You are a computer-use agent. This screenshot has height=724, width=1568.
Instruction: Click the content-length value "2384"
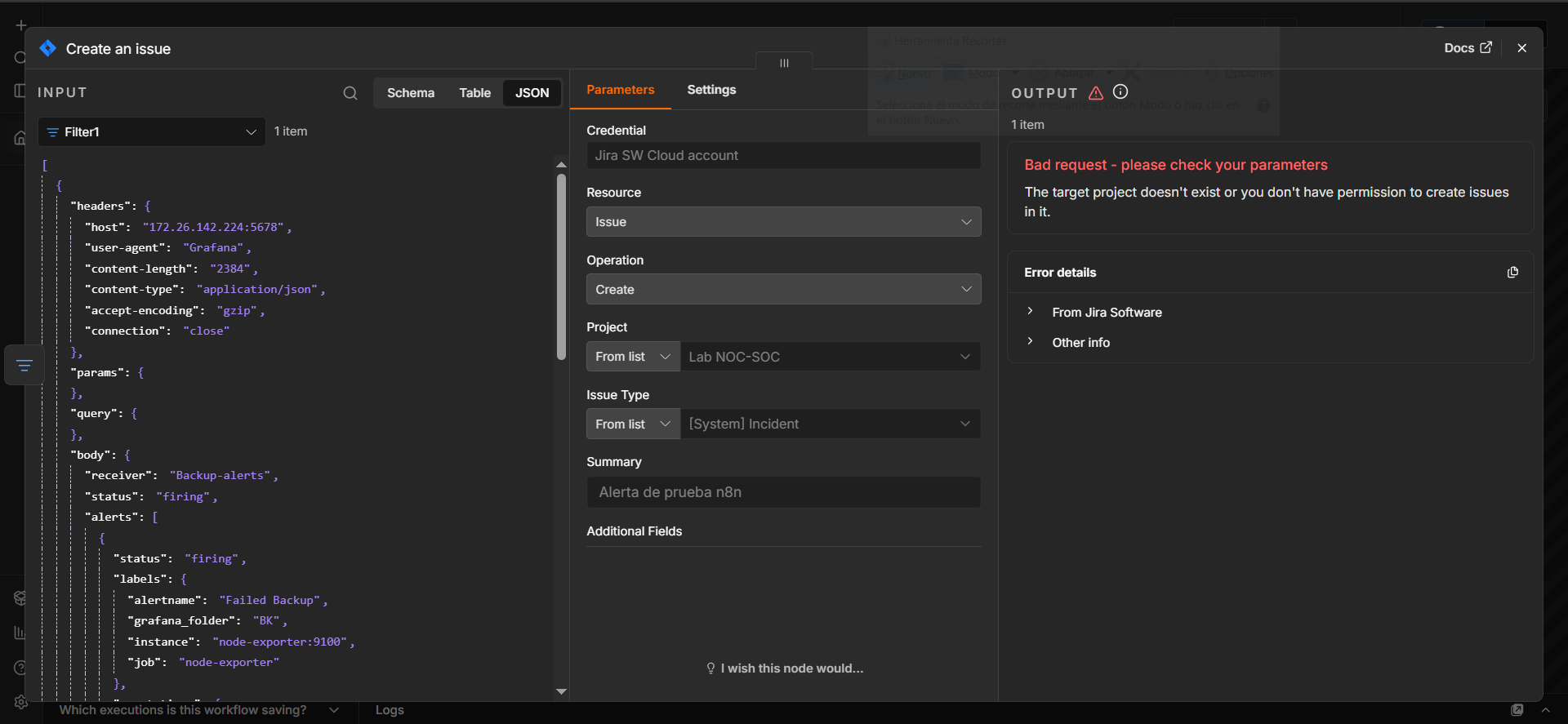coord(230,269)
